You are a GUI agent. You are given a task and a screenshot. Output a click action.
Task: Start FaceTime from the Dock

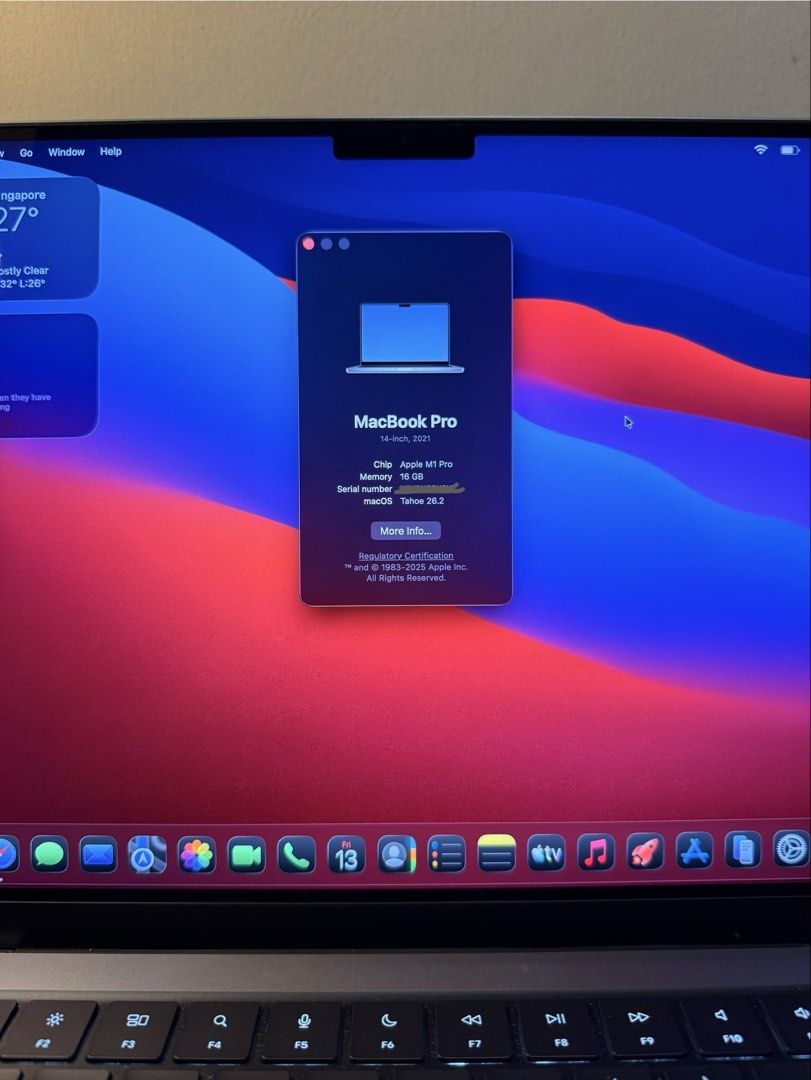point(247,855)
